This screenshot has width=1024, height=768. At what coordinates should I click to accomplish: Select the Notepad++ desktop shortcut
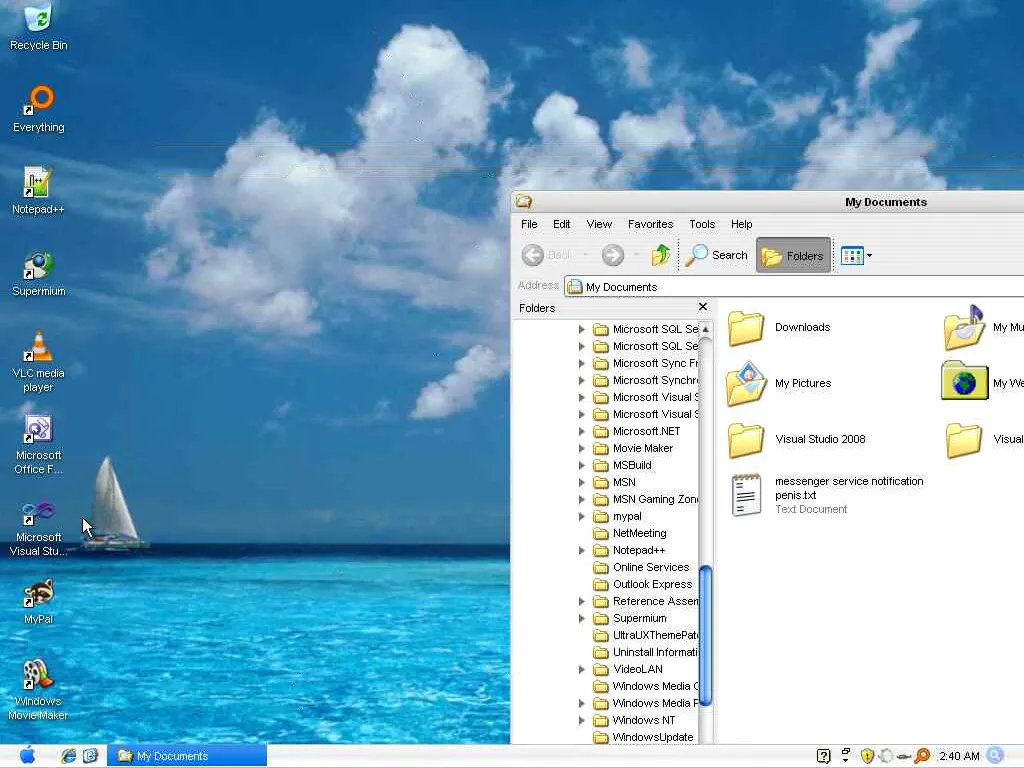38,191
